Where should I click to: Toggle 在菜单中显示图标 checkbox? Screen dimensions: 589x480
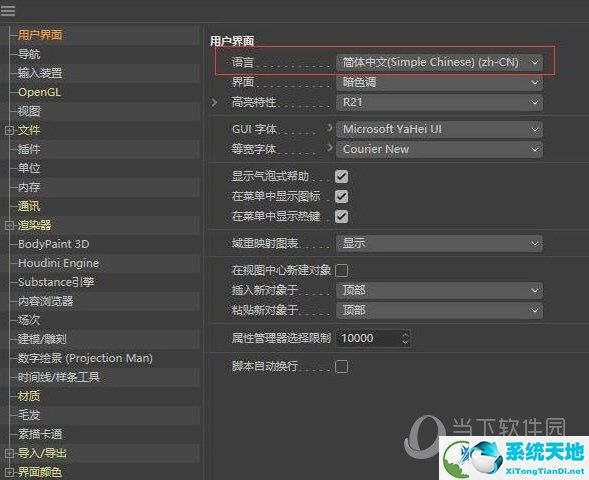(341, 196)
